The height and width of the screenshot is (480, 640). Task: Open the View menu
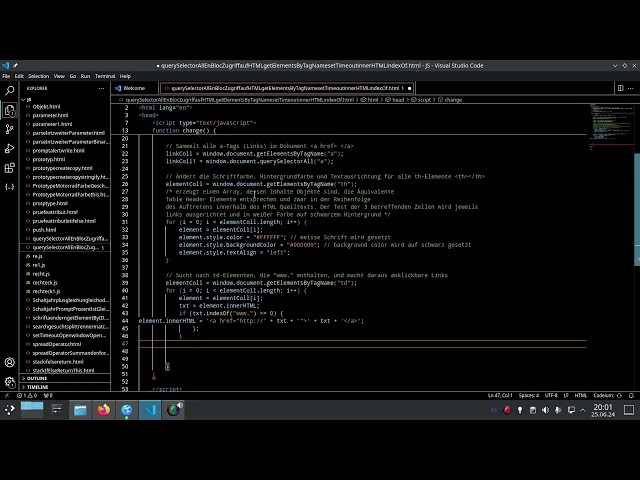coord(59,76)
